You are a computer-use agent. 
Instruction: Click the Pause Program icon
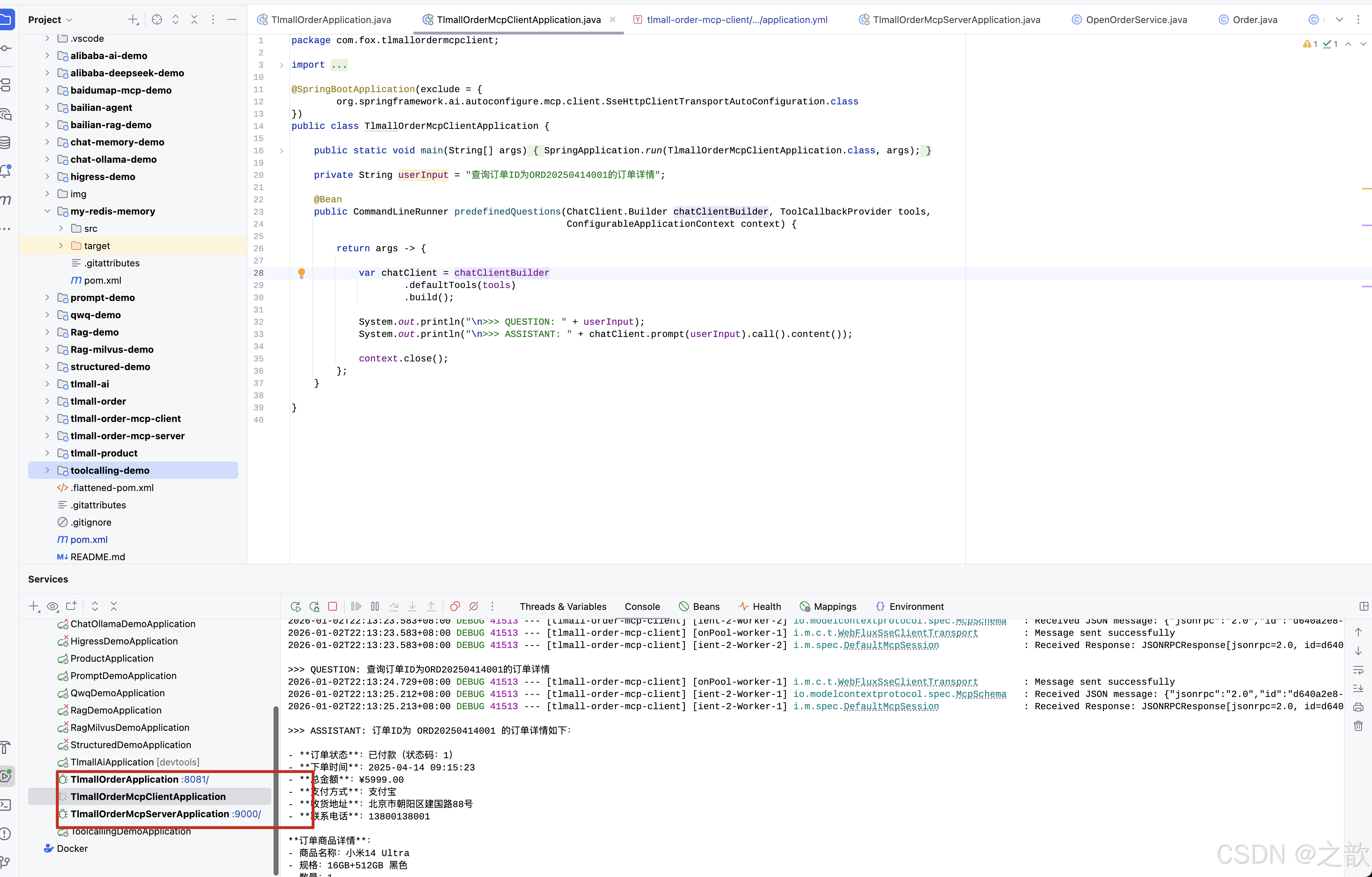pos(375,606)
